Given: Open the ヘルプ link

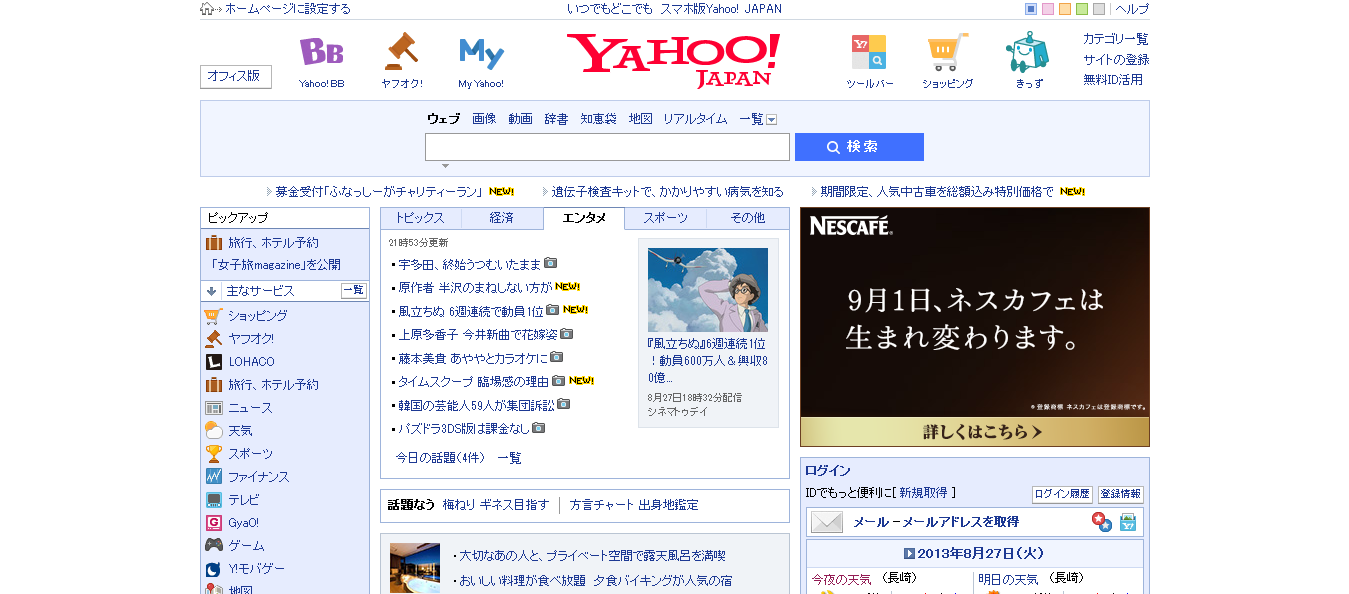Looking at the screenshot, I should click(1132, 9).
